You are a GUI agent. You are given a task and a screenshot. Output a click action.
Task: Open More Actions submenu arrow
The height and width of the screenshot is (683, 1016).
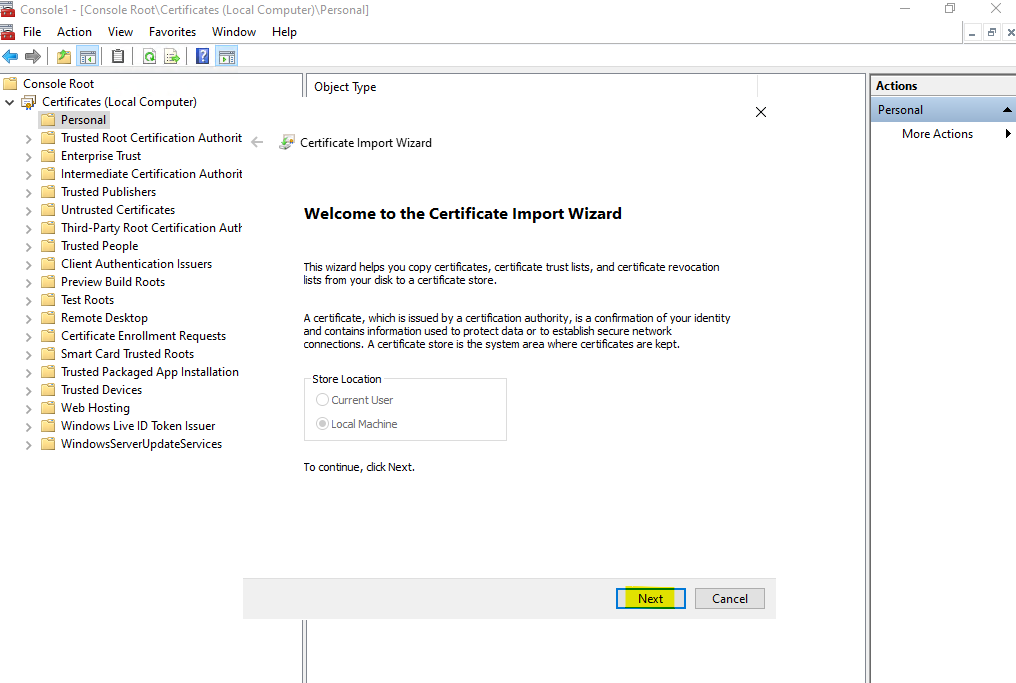pos(1008,133)
